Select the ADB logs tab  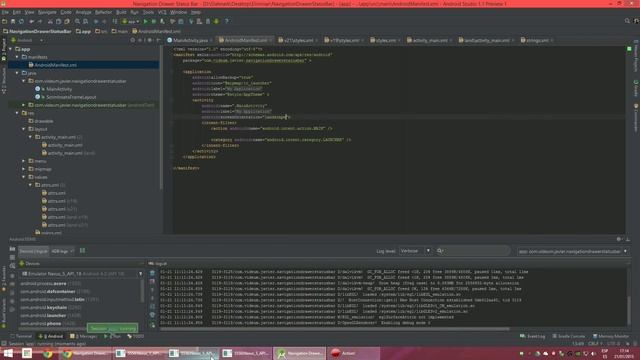click(x=62, y=251)
